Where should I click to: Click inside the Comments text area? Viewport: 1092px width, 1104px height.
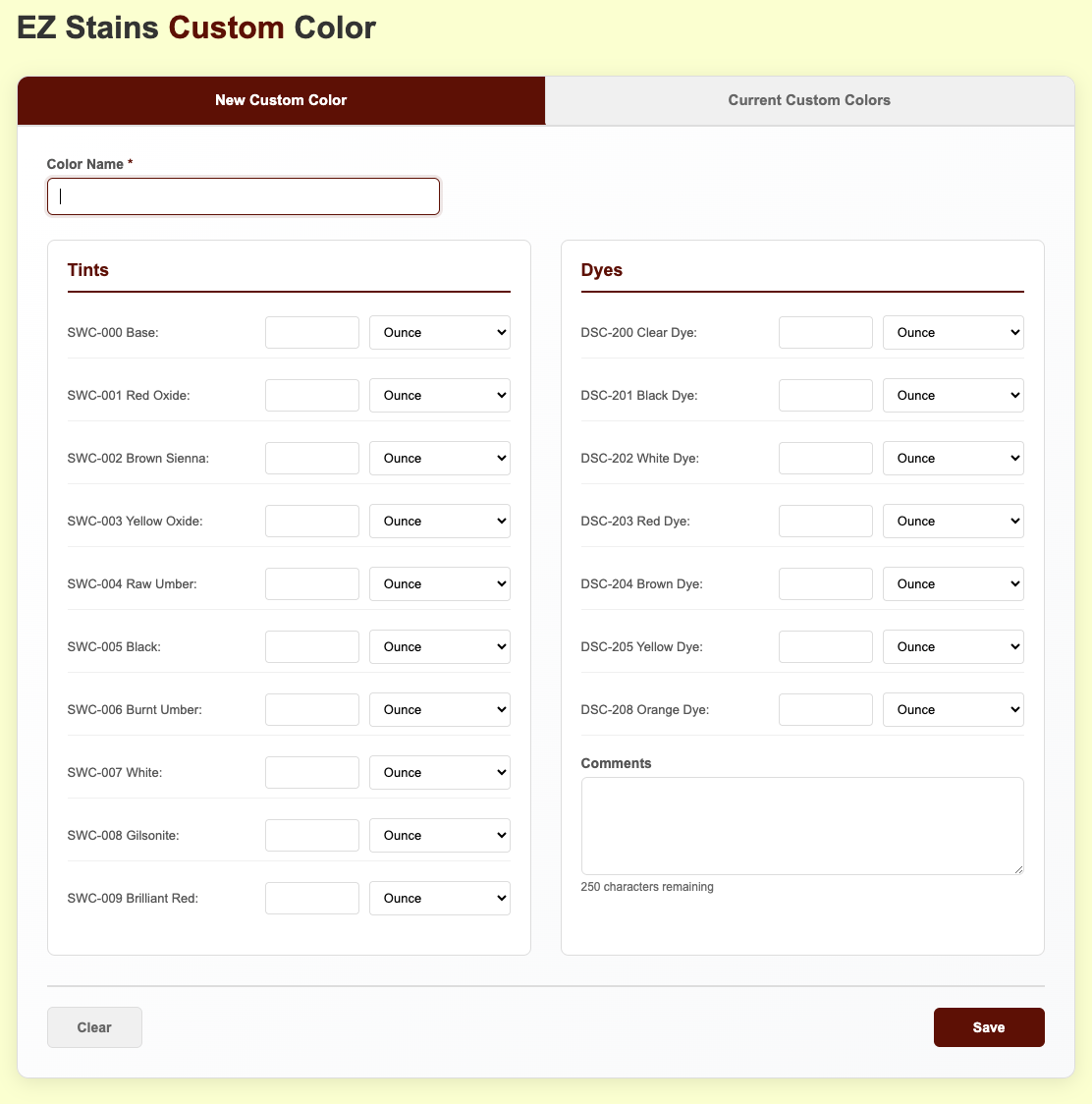point(802,825)
